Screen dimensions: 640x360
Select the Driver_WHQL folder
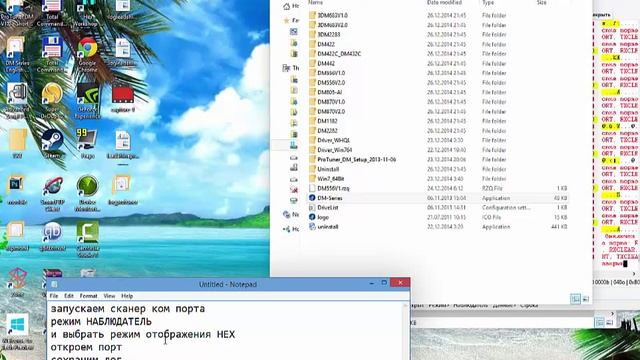438,140
